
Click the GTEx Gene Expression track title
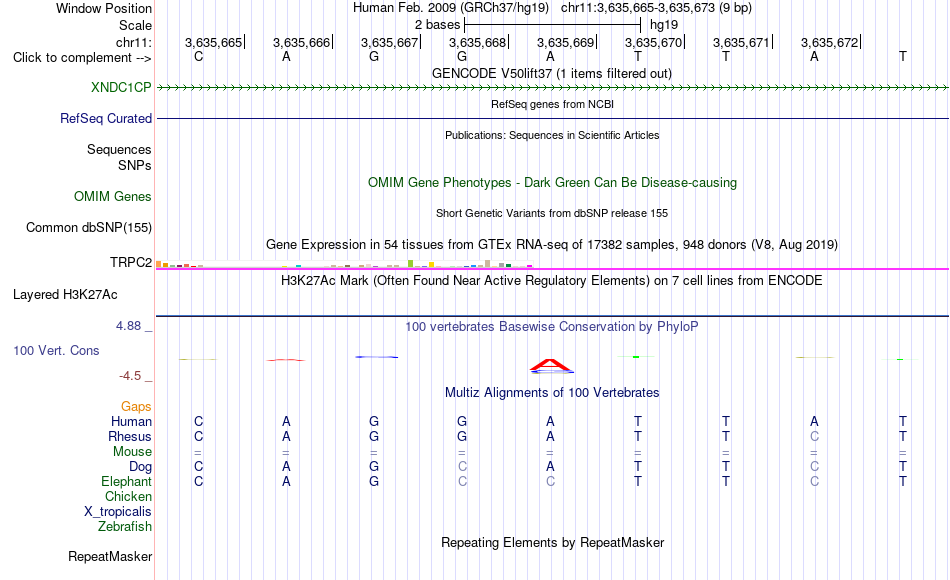[551, 244]
